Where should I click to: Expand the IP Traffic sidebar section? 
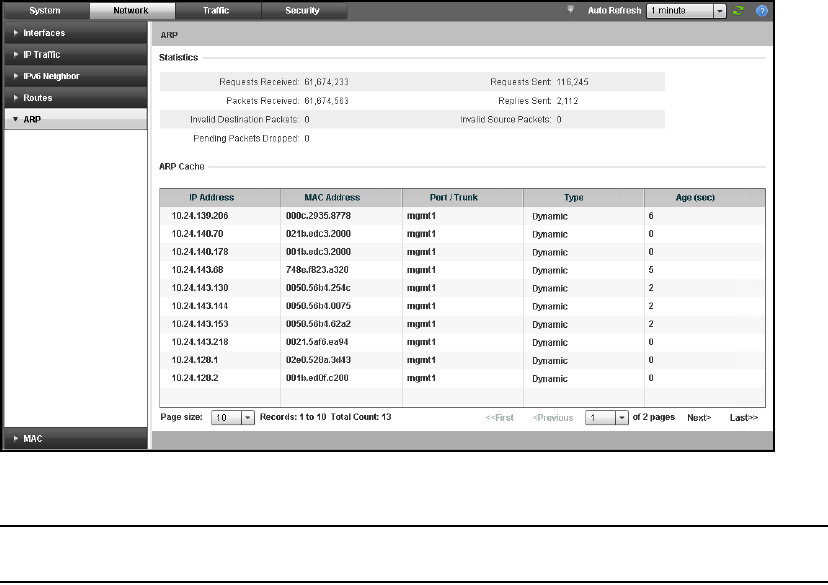click(75, 55)
